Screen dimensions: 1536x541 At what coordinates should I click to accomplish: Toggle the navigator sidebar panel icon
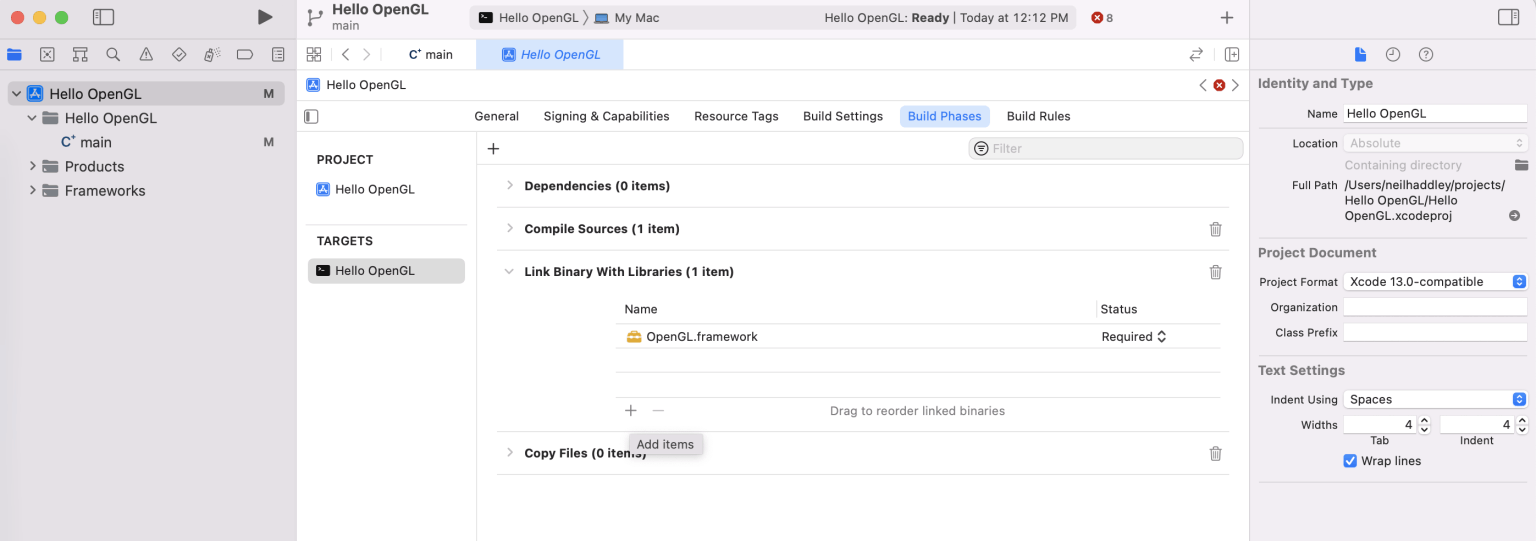click(x=103, y=17)
